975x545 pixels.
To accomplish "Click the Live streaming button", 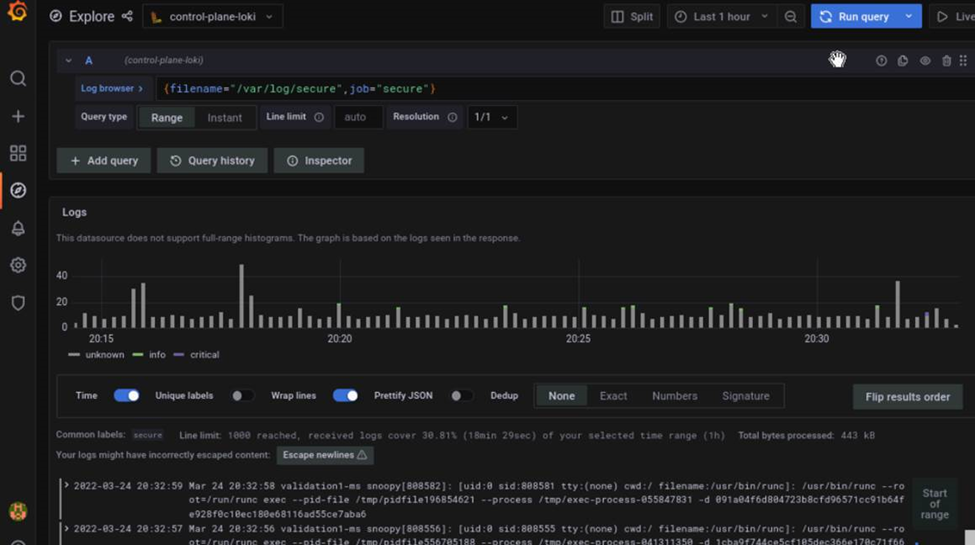I will tap(952, 17).
